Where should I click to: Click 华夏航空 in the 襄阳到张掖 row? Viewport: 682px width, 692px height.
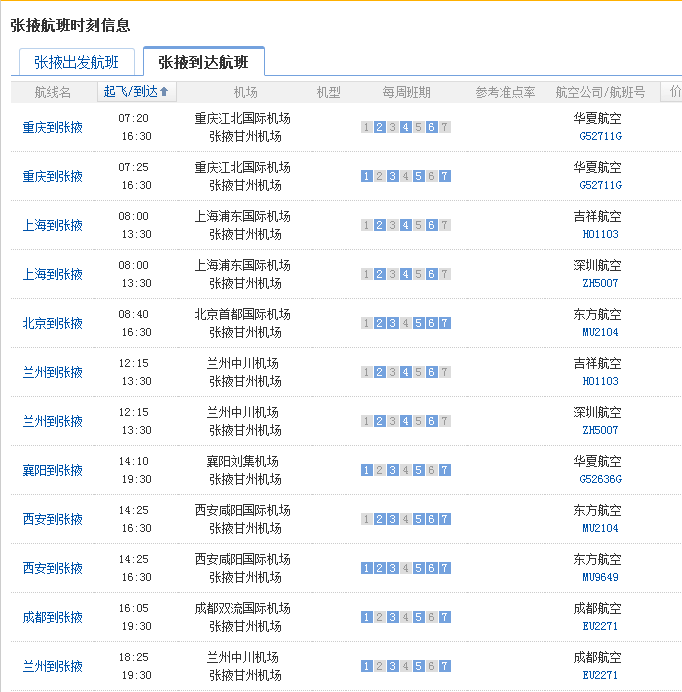pyautogui.click(x=597, y=462)
